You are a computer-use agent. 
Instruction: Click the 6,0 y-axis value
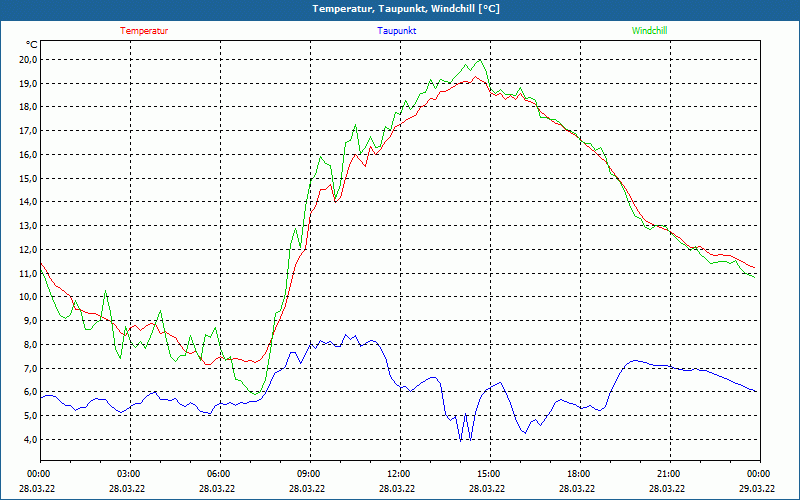coord(30,392)
